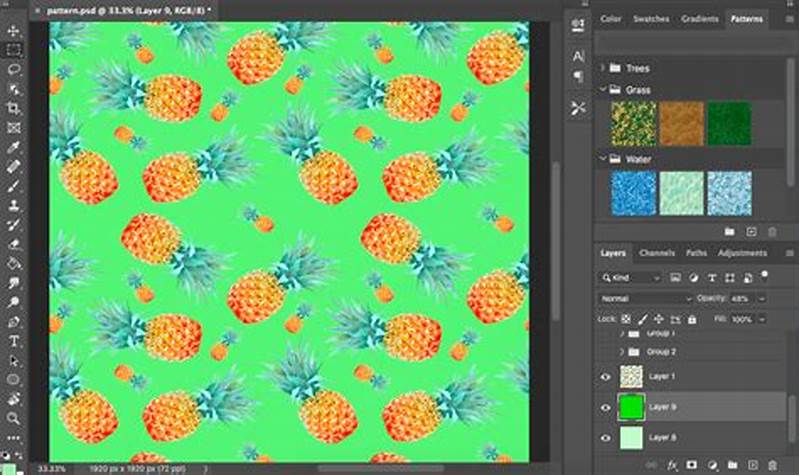Toggle filter for pixel layers
The image size is (800, 475).
click(x=676, y=278)
